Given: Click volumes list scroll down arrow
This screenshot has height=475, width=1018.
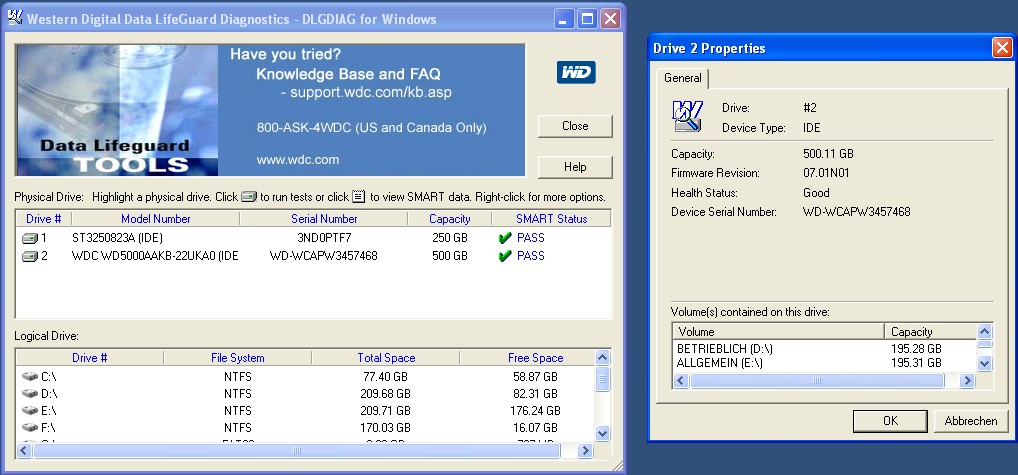Looking at the screenshot, I should (x=985, y=363).
